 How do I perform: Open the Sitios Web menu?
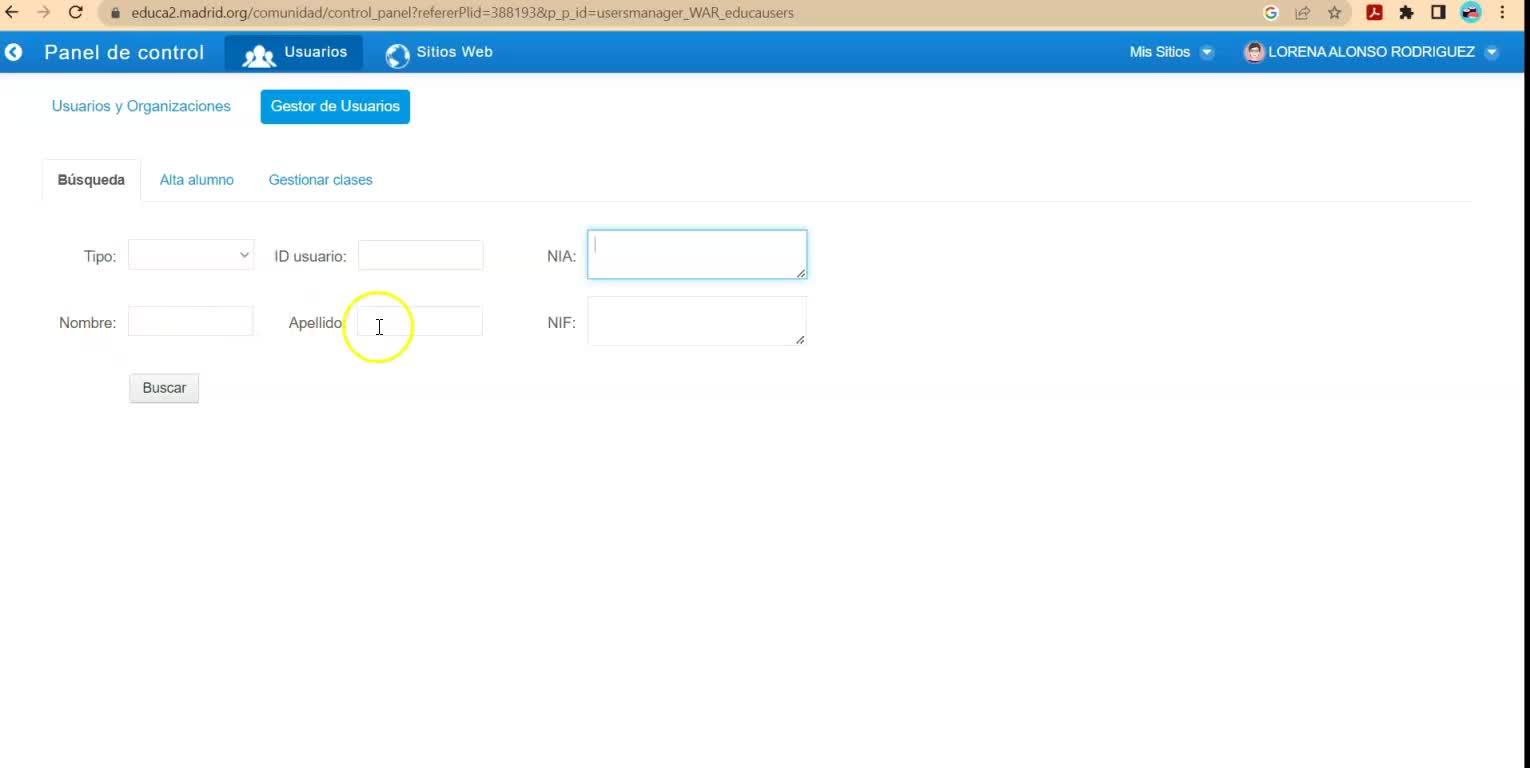(439, 53)
